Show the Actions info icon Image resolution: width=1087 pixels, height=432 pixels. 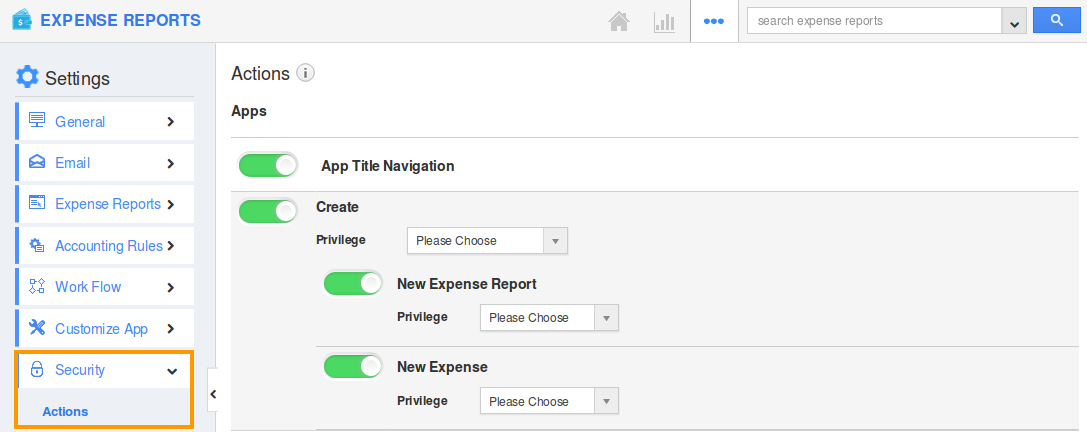pyautogui.click(x=306, y=73)
